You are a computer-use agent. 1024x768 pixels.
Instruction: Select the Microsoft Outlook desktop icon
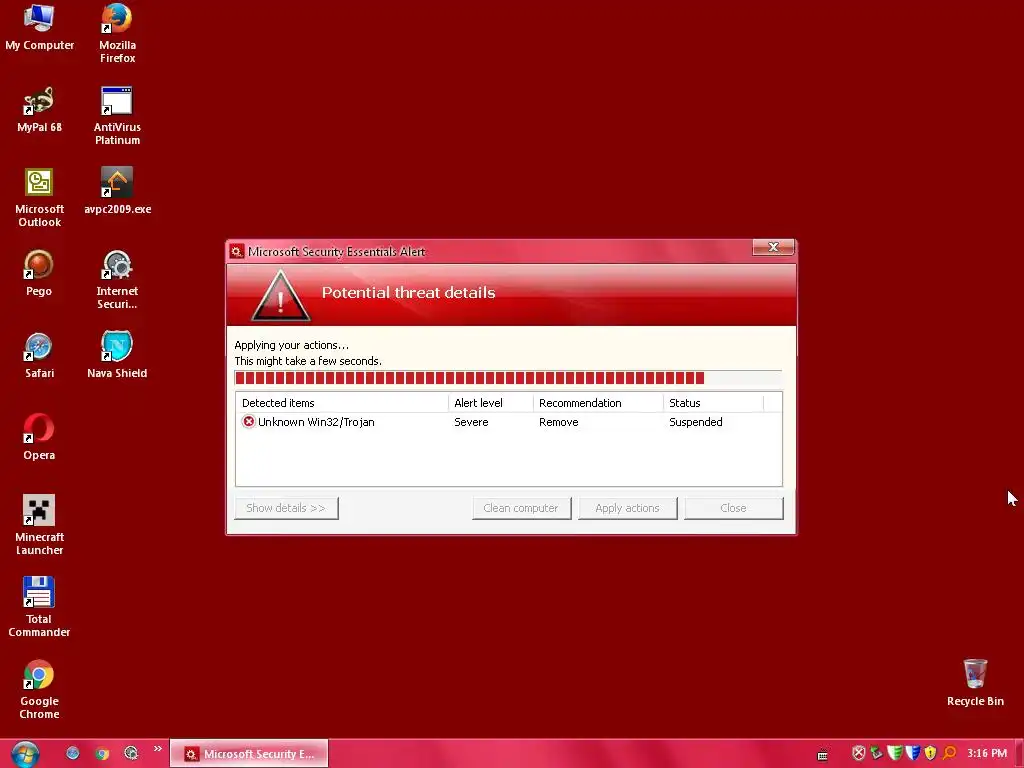(x=39, y=197)
